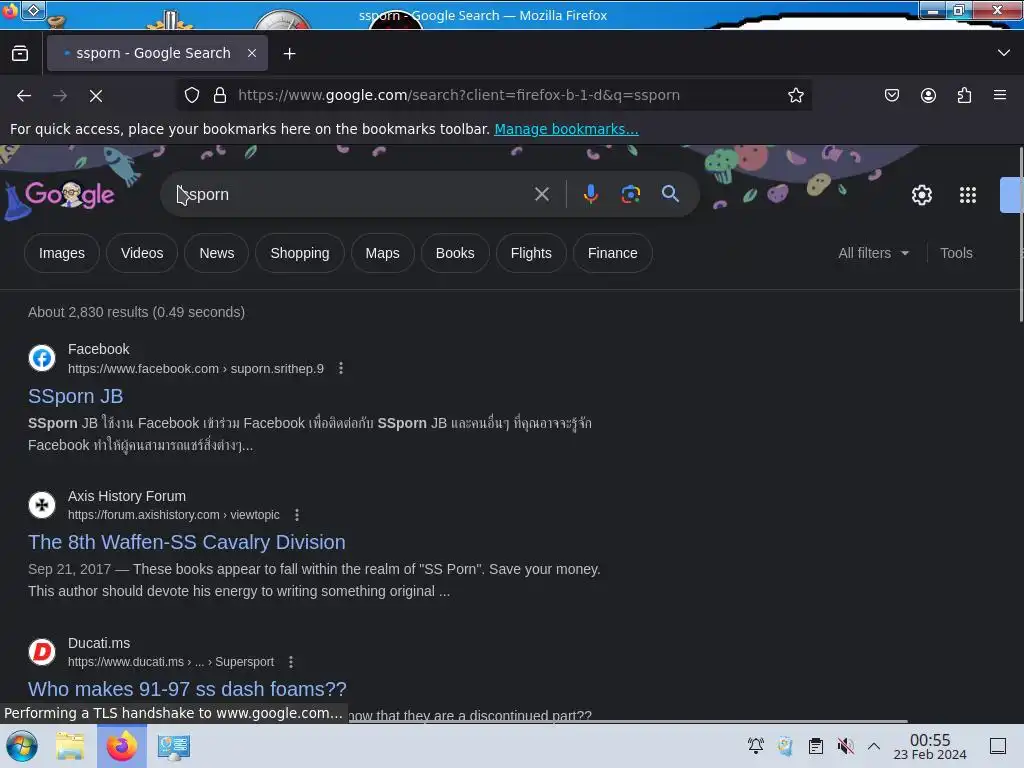Open the notifications bell tray icon
Image resolution: width=1024 pixels, height=768 pixels.
pos(756,746)
